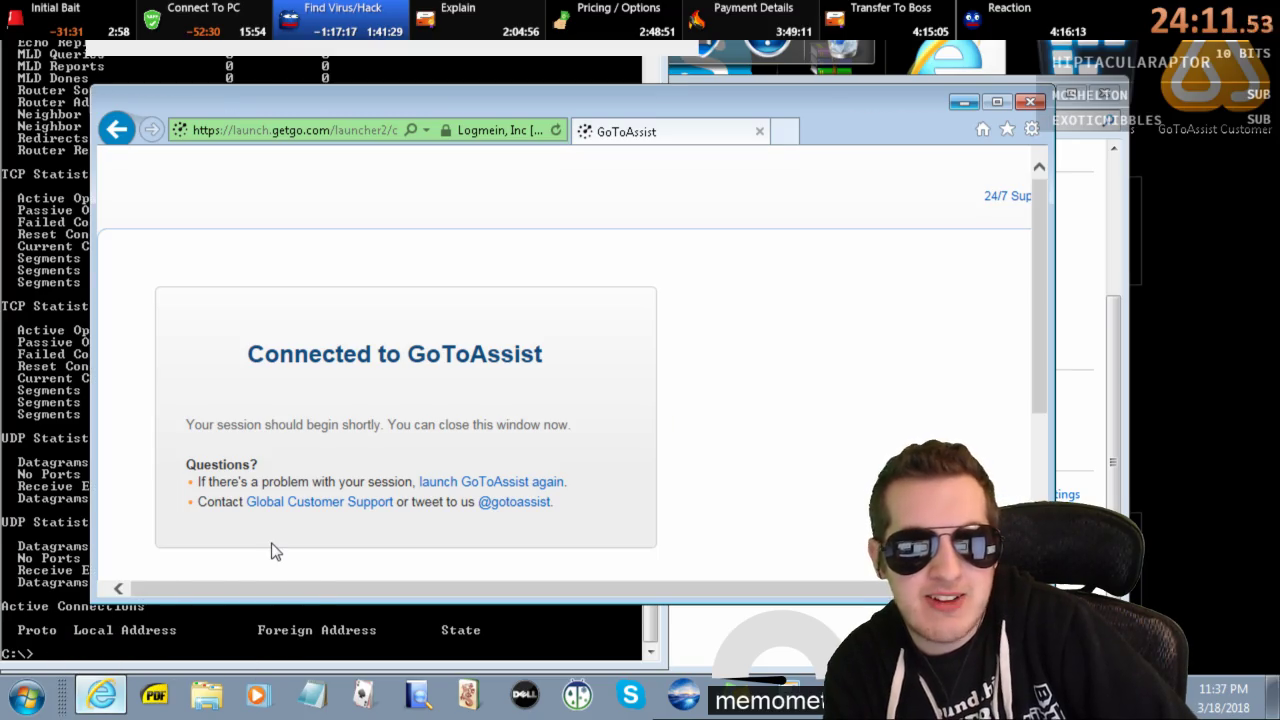Open the Solitaire cards taskbar icon

[363, 695]
